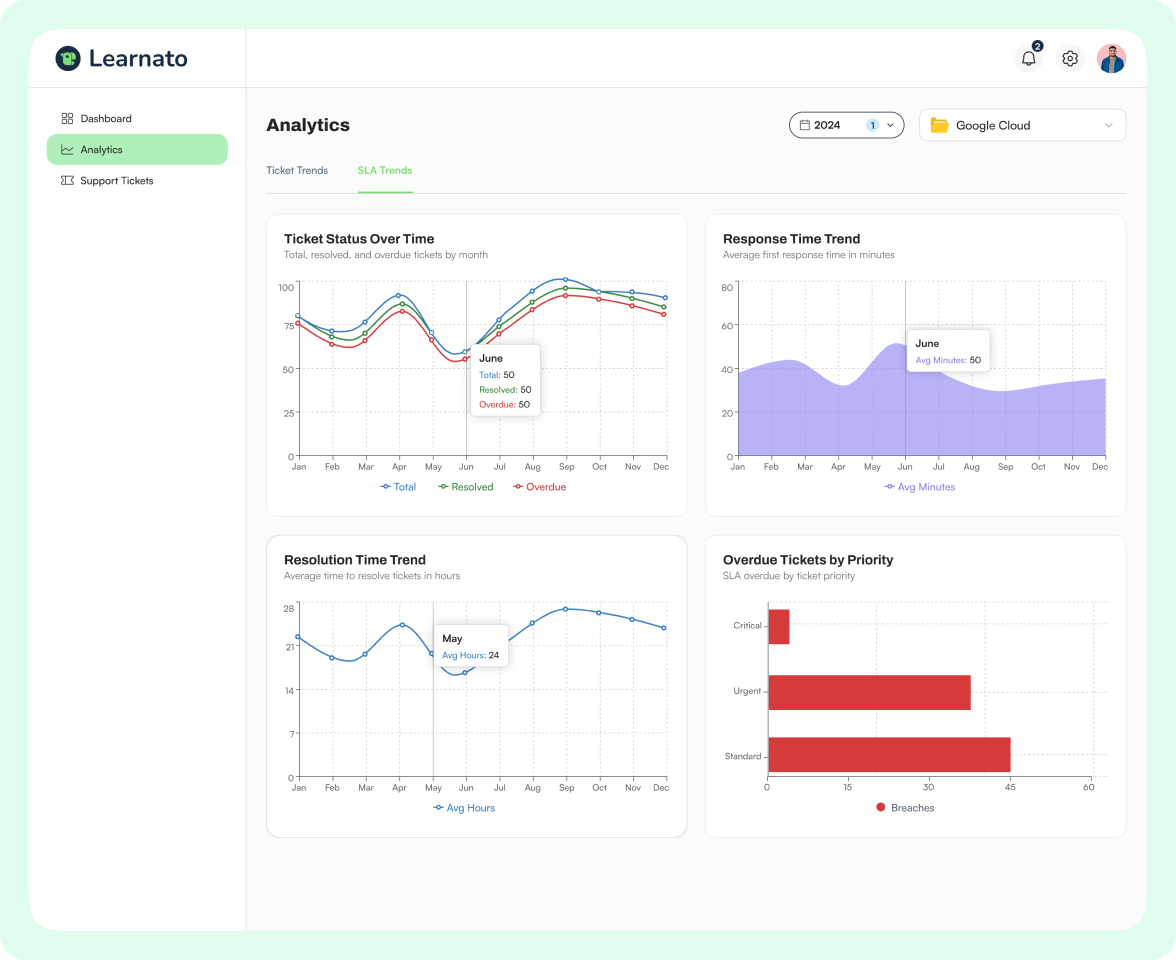Screen dimensions: 1176x960
Task: Open the Google Cloud project dropdown
Action: click(x=1022, y=125)
